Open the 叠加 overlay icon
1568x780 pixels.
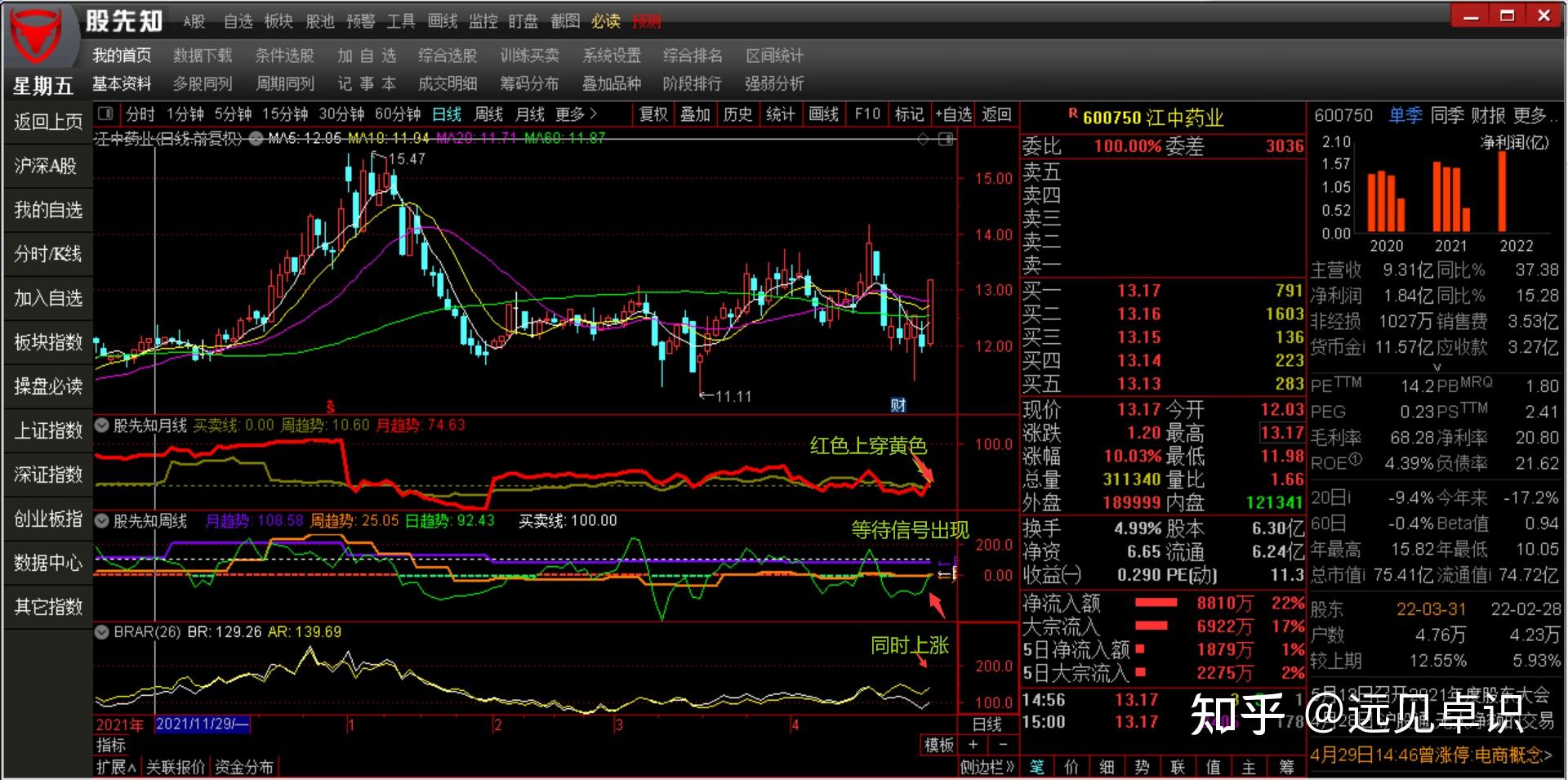694,114
